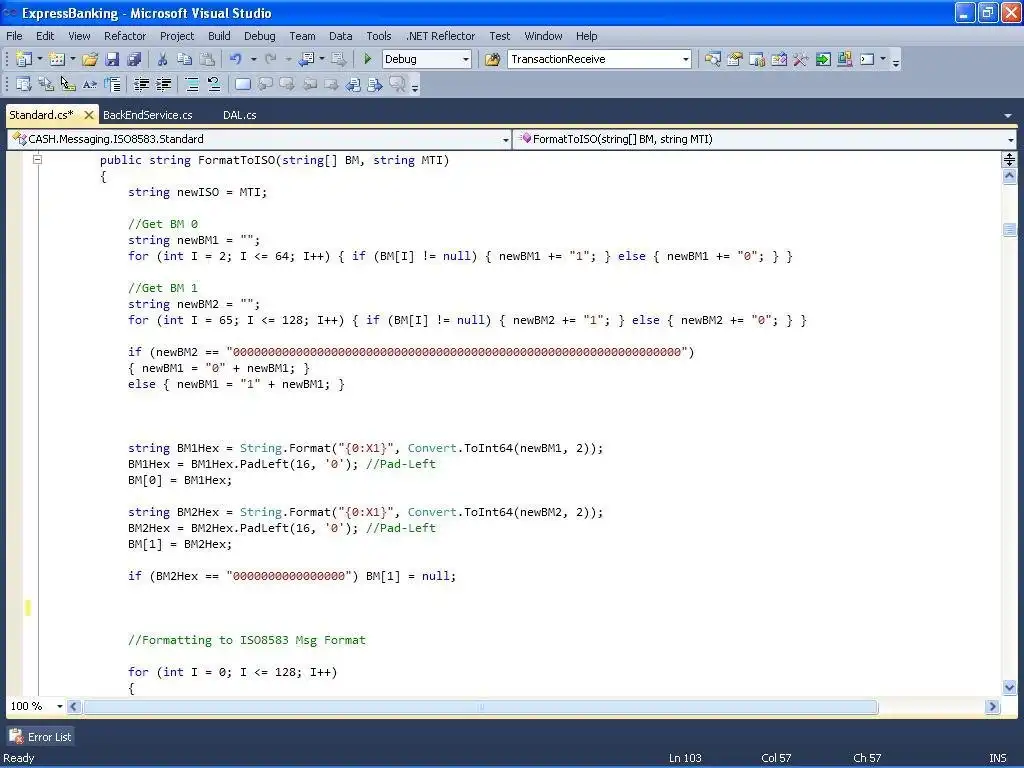Image resolution: width=1024 pixels, height=768 pixels.
Task: Click the Navigate Forward icon
Action: point(339,59)
